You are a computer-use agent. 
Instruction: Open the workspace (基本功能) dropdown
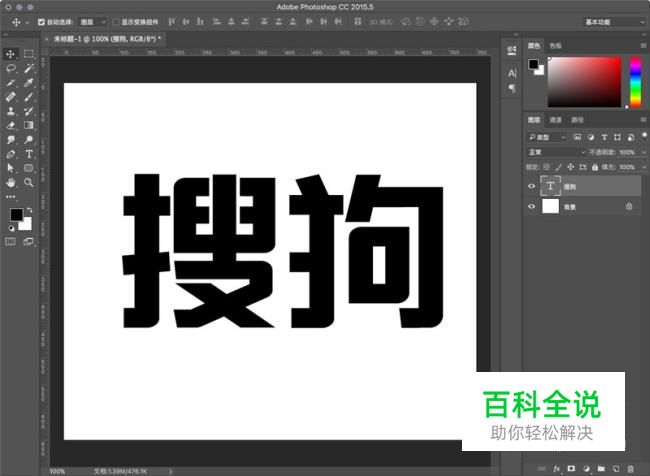tap(615, 22)
